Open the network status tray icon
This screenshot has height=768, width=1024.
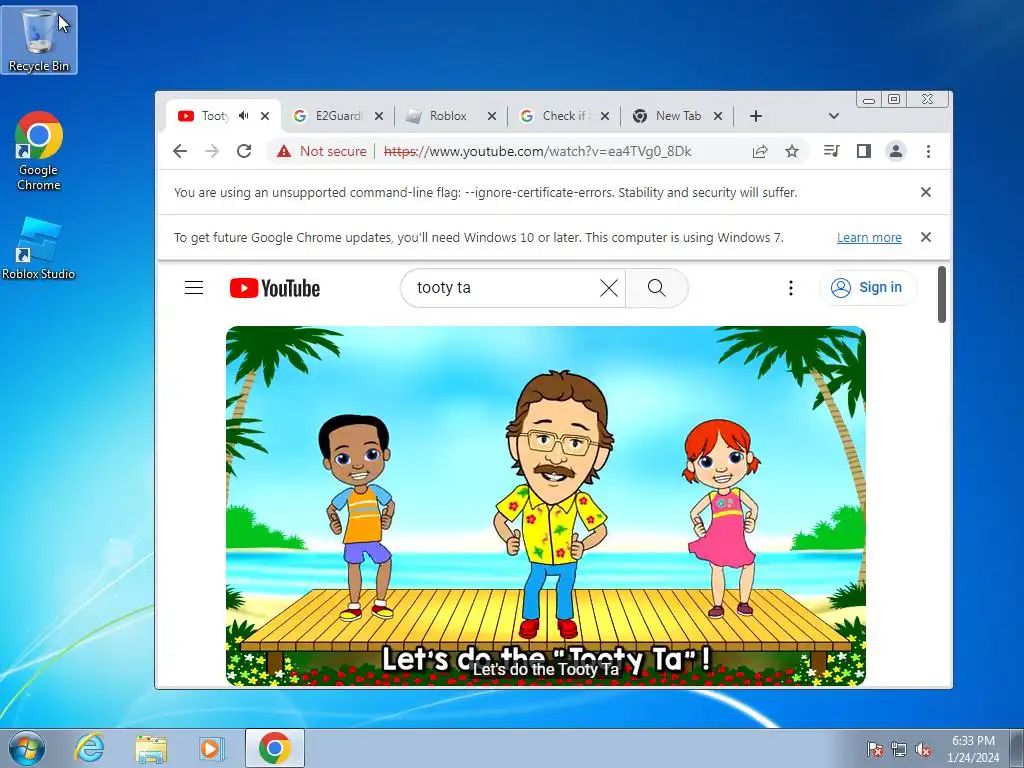pyautogui.click(x=899, y=749)
